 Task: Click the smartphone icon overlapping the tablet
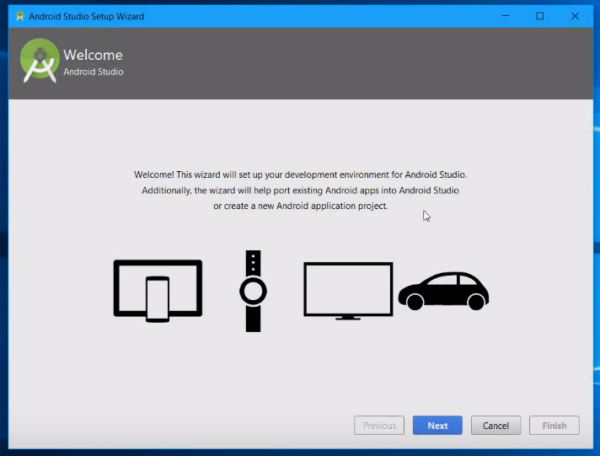(x=158, y=298)
